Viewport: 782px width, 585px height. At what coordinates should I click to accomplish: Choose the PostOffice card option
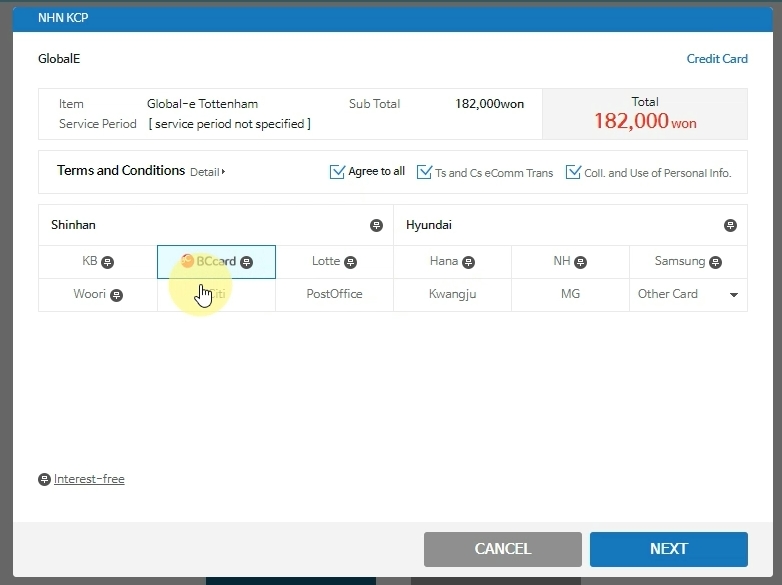(334, 295)
